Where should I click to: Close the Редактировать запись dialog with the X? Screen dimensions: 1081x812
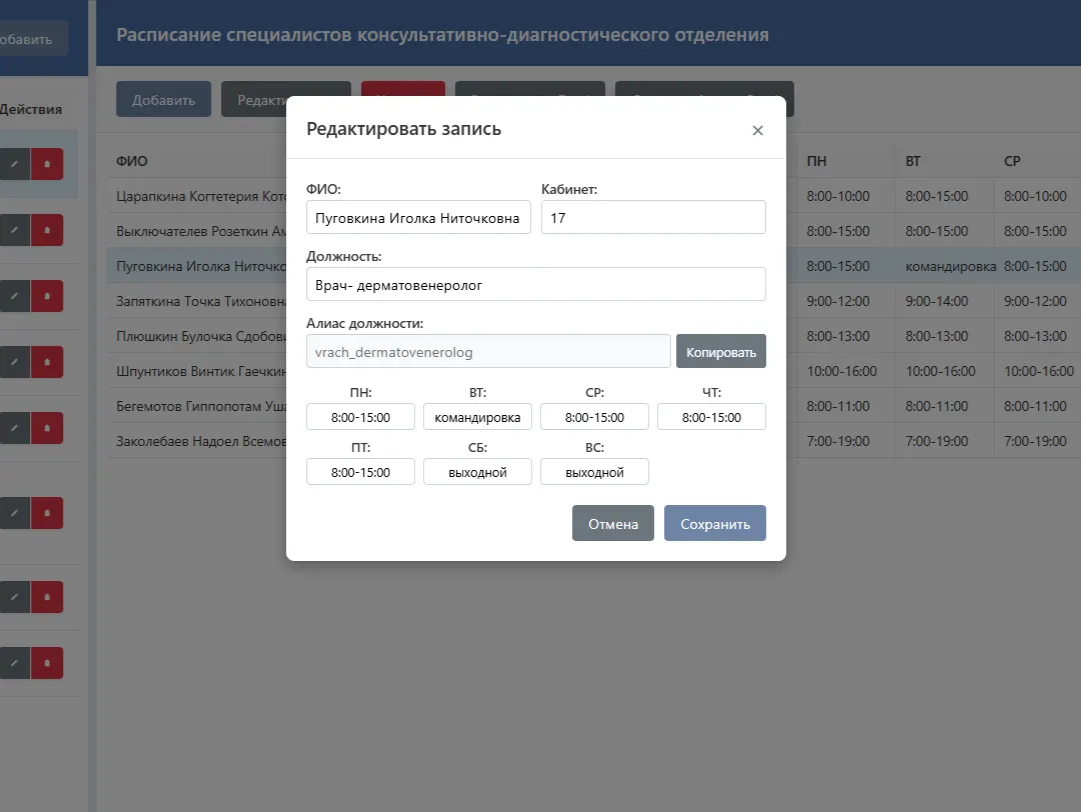757,130
